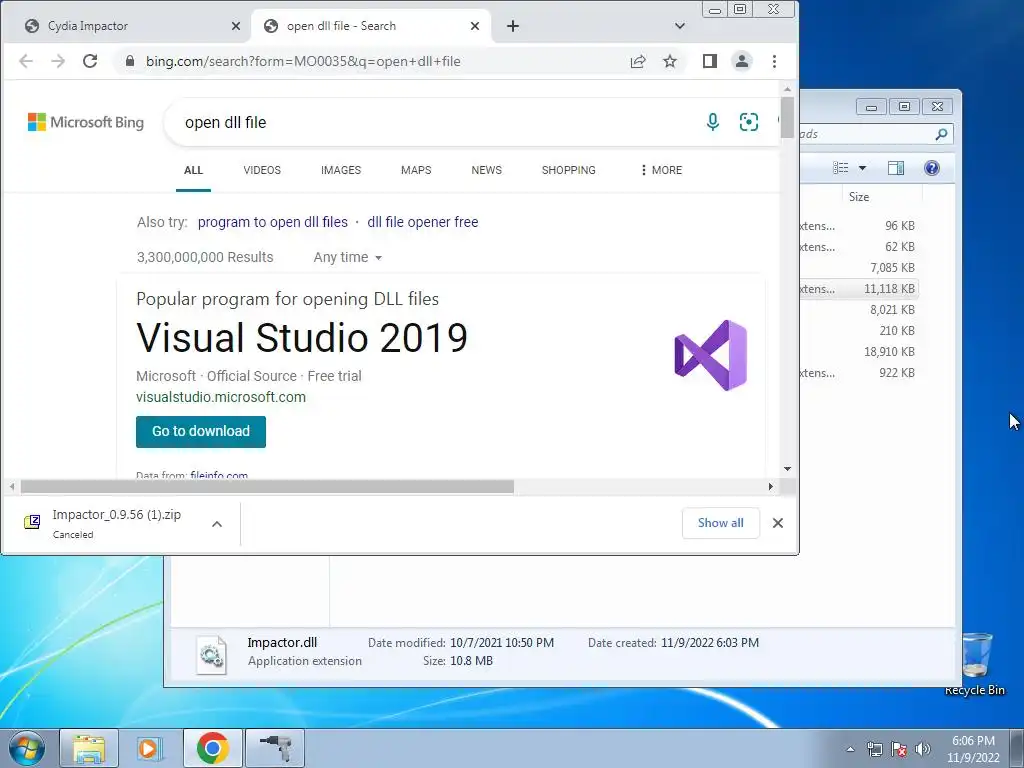Open view options dropdown arrow in Explorer
This screenshot has width=1024, height=768.
pyautogui.click(x=862, y=168)
